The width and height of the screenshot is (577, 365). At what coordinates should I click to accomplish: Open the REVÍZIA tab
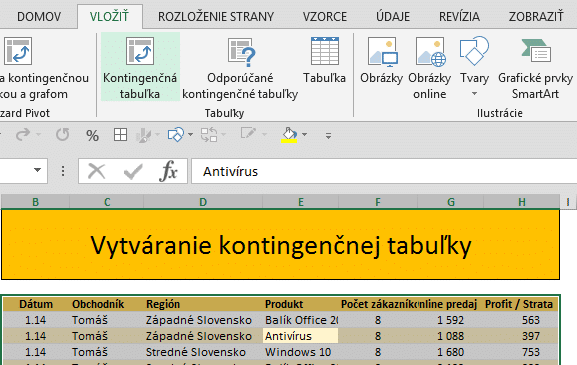[459, 17]
